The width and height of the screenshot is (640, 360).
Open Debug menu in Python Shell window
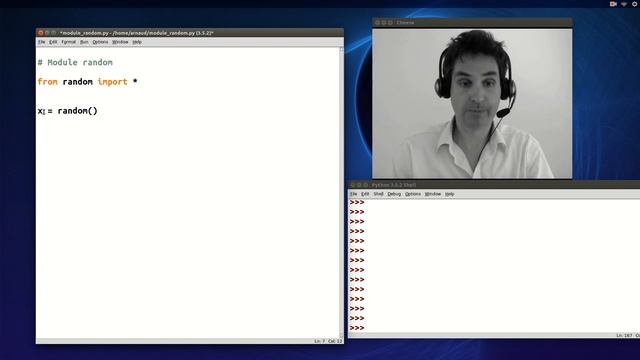[x=394, y=194]
